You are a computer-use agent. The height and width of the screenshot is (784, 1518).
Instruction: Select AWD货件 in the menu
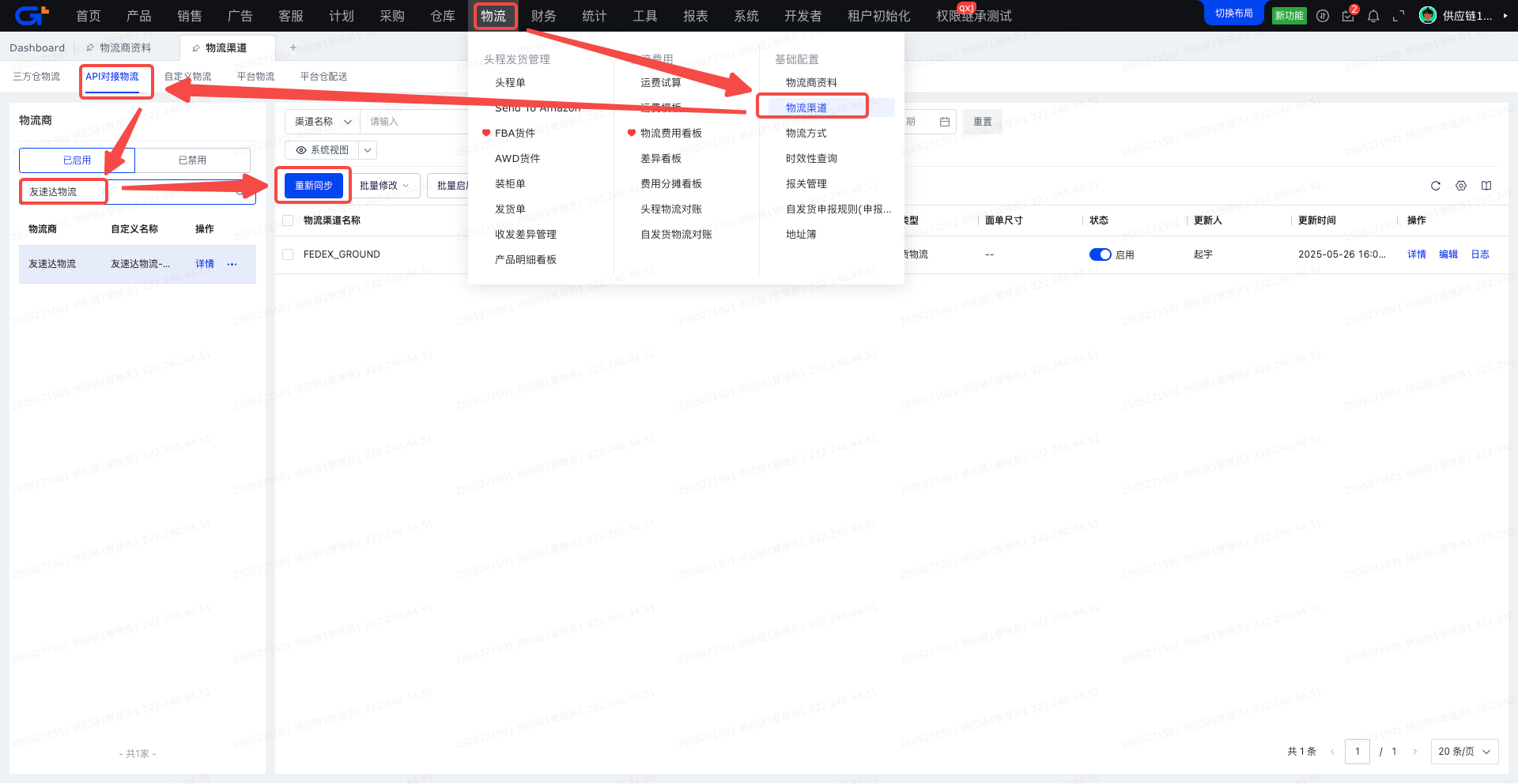[x=518, y=158]
